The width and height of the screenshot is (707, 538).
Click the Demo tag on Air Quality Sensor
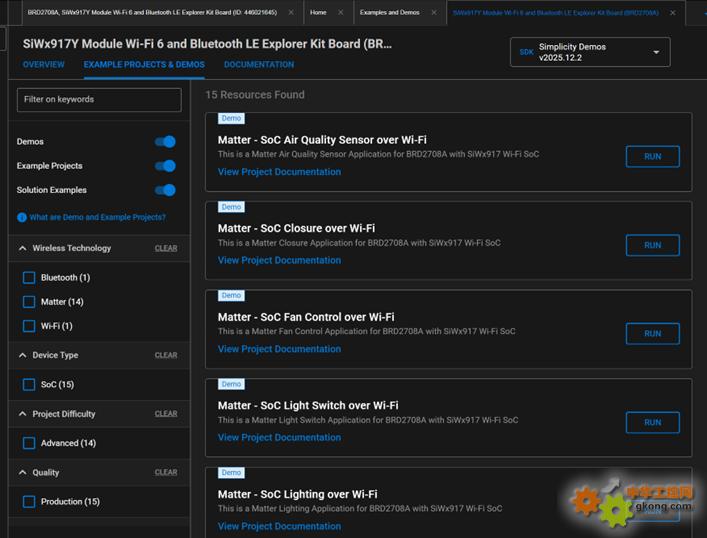(x=231, y=118)
